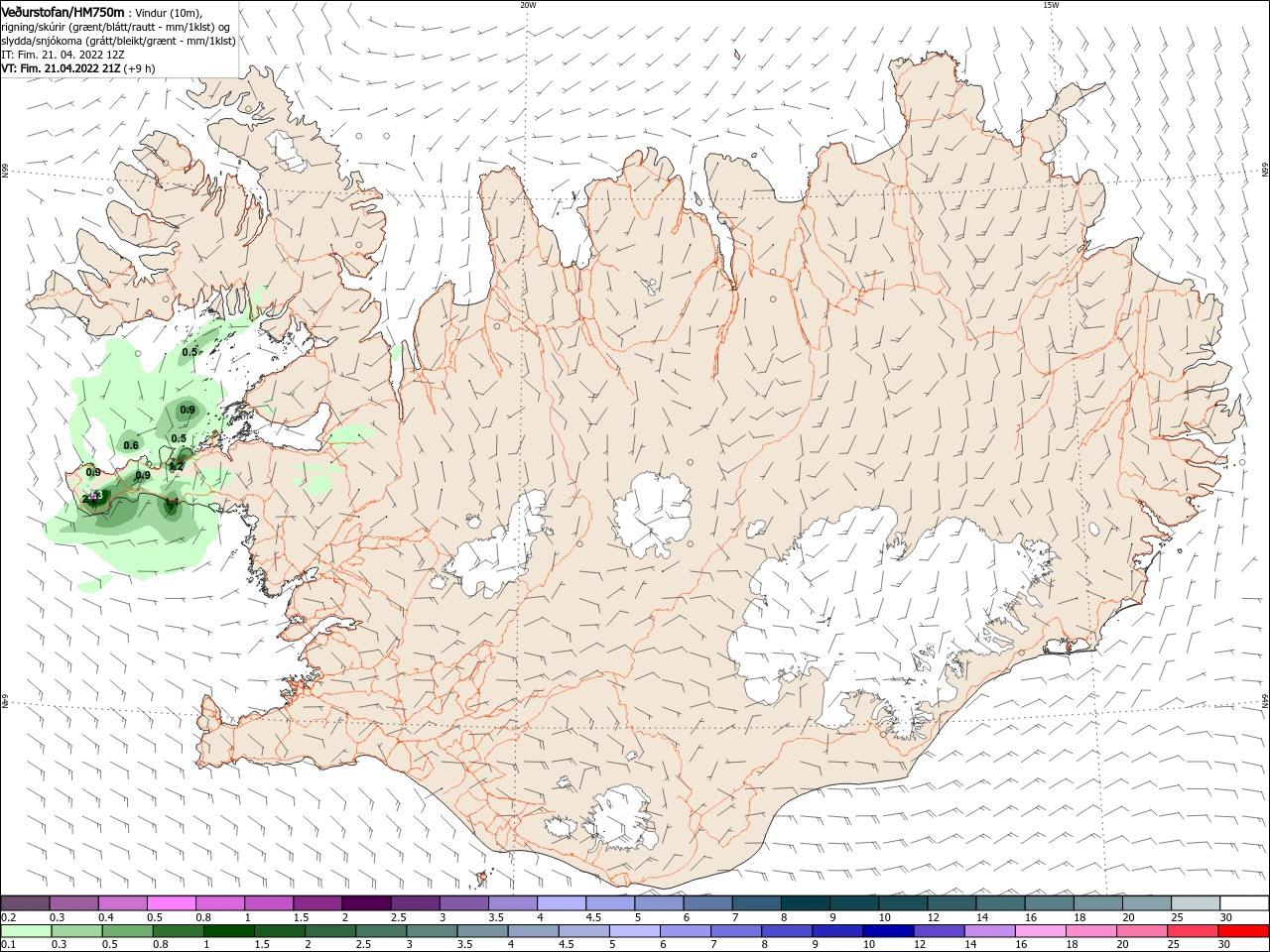Image resolution: width=1270 pixels, height=952 pixels.
Task: Click the Veðurstofan/HM750m map title
Action: pos(63,11)
